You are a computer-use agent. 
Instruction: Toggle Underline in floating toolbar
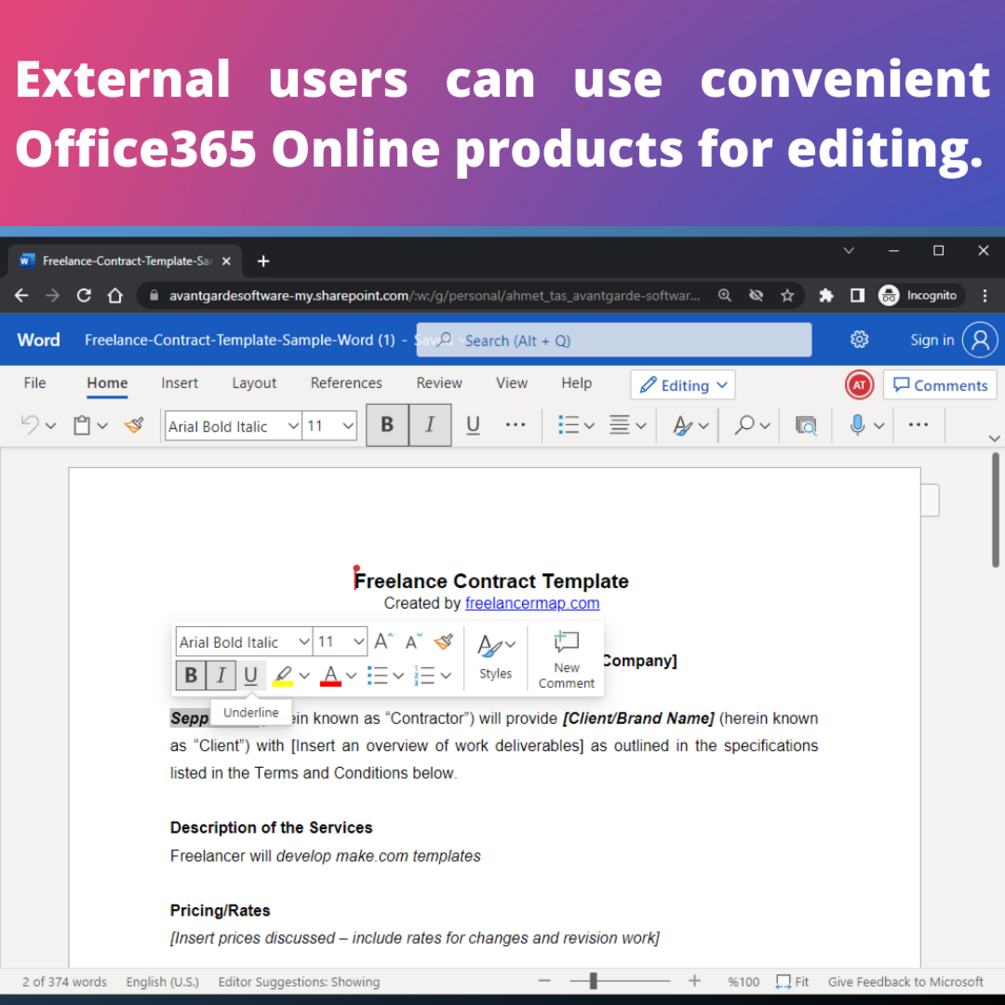pyautogui.click(x=251, y=675)
